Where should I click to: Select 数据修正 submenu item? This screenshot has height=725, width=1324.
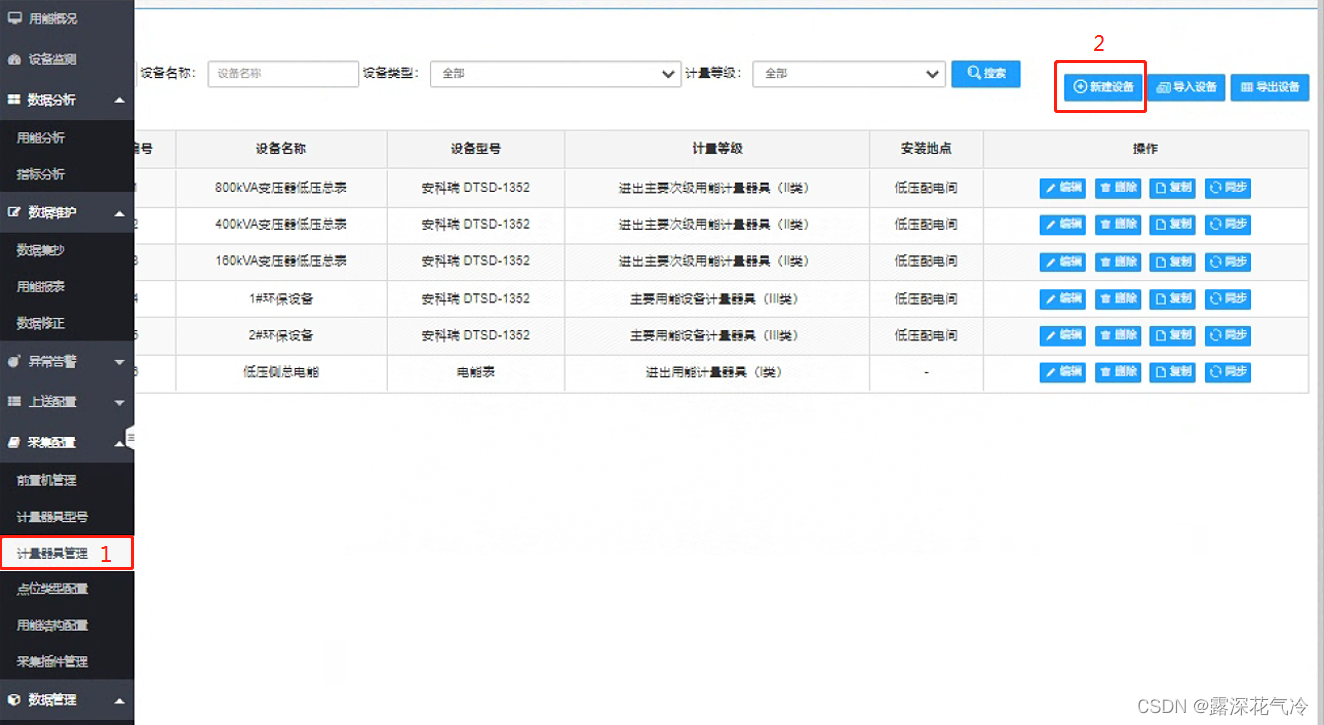[x=67, y=323]
